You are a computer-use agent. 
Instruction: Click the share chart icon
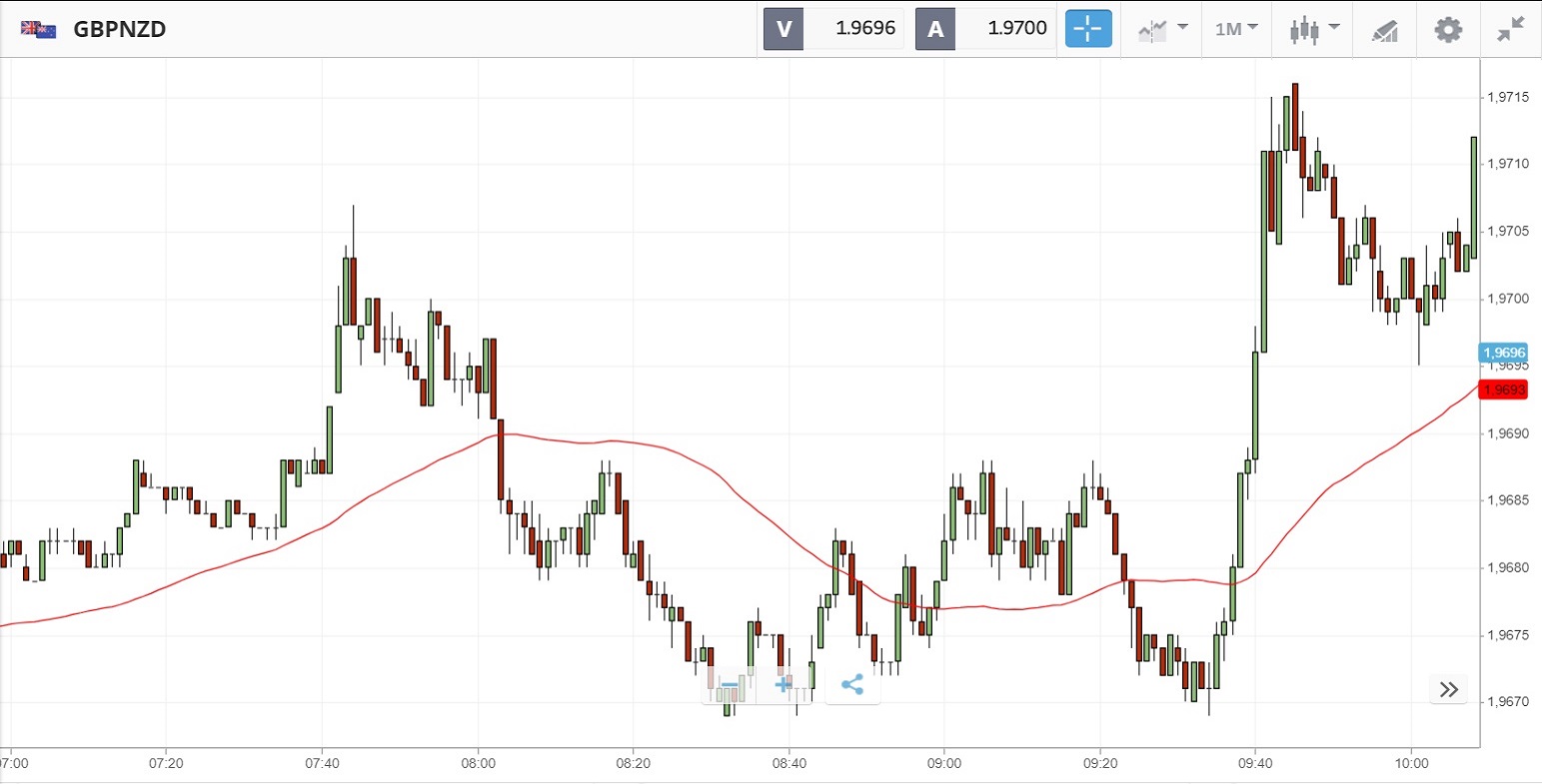pyautogui.click(x=852, y=685)
